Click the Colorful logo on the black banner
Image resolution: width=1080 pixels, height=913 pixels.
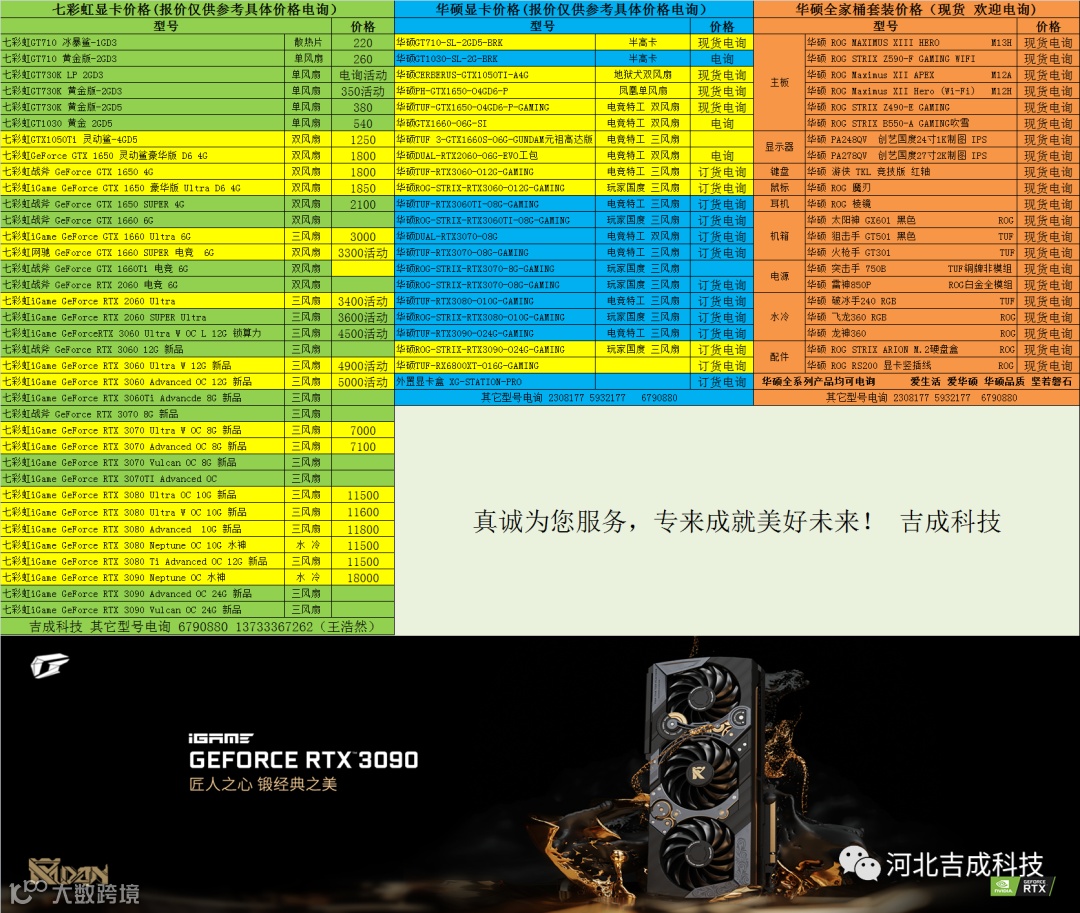(x=50, y=666)
